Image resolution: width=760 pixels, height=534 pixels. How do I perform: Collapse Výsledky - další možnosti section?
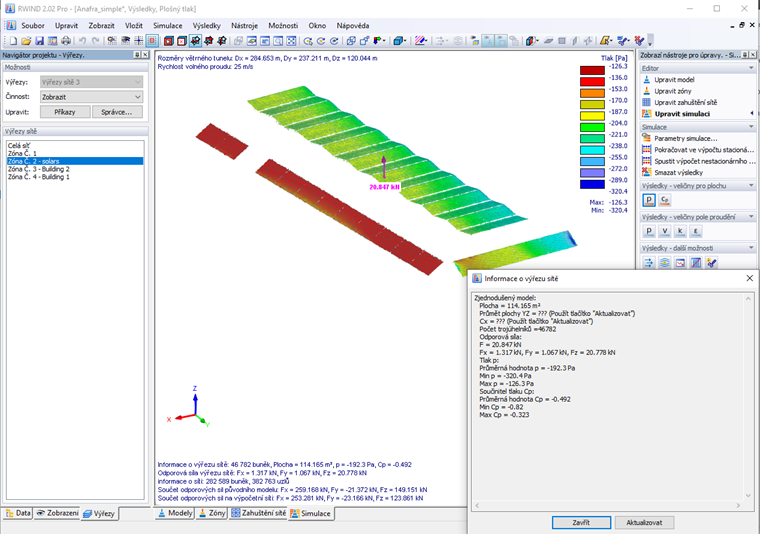(751, 248)
